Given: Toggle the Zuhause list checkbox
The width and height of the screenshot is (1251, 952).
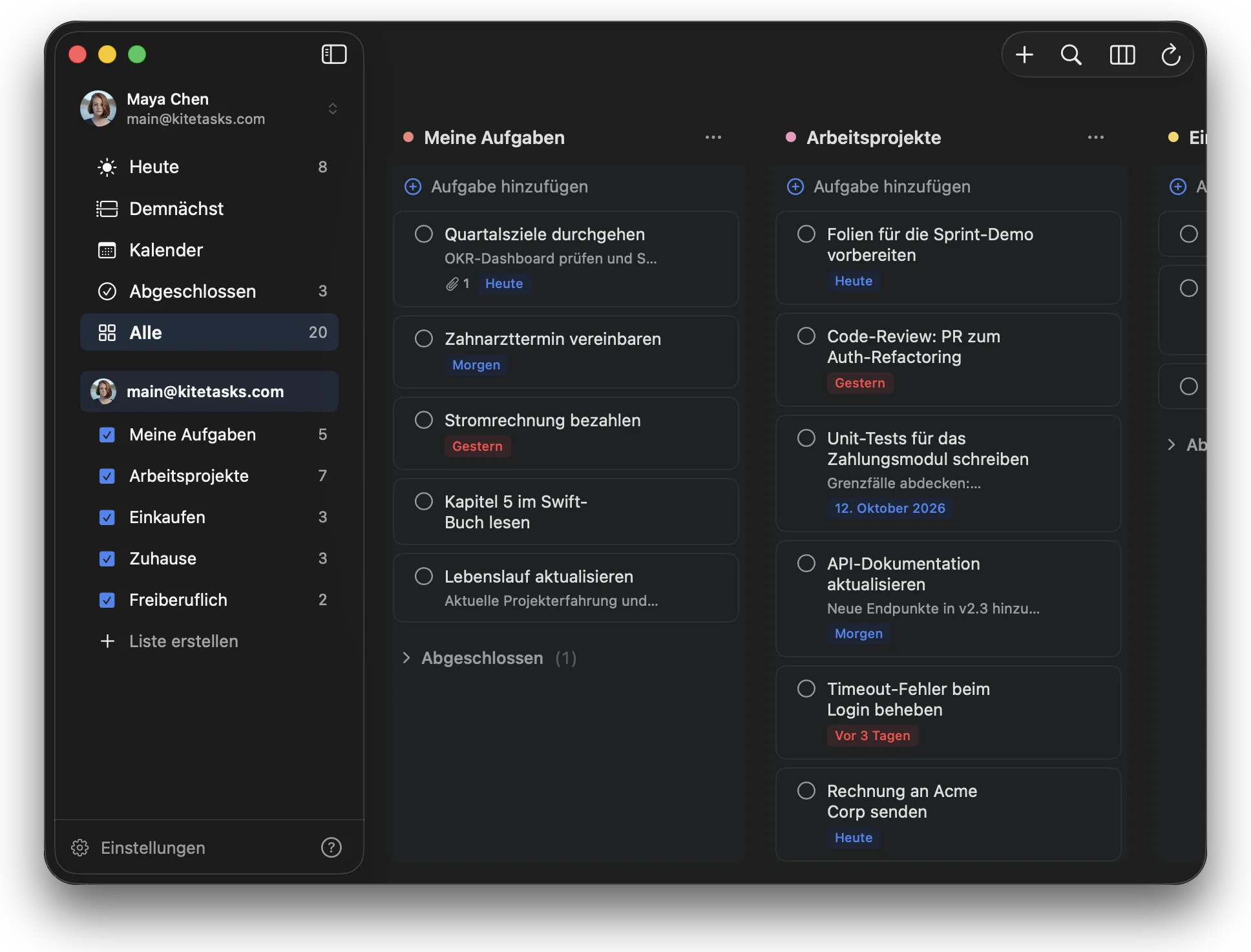Looking at the screenshot, I should coord(107,559).
